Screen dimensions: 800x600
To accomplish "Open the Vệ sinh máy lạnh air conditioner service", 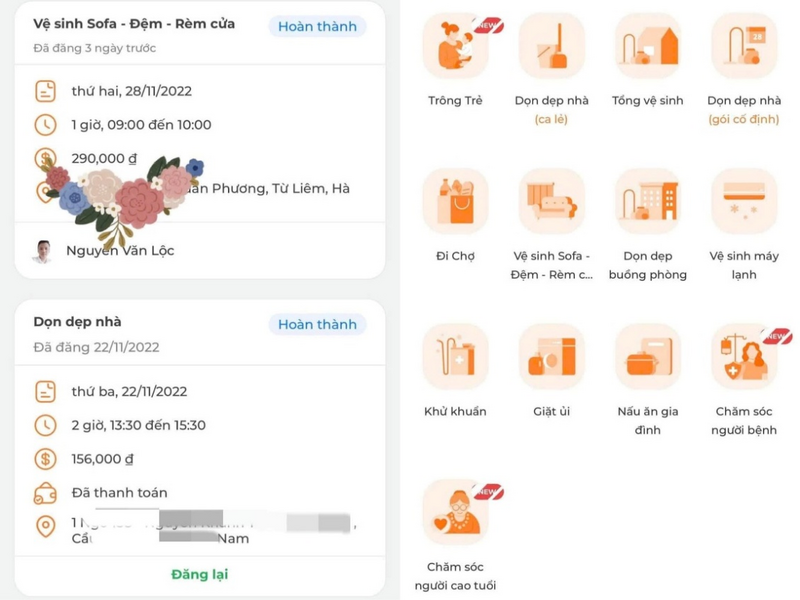I will coord(745,200).
